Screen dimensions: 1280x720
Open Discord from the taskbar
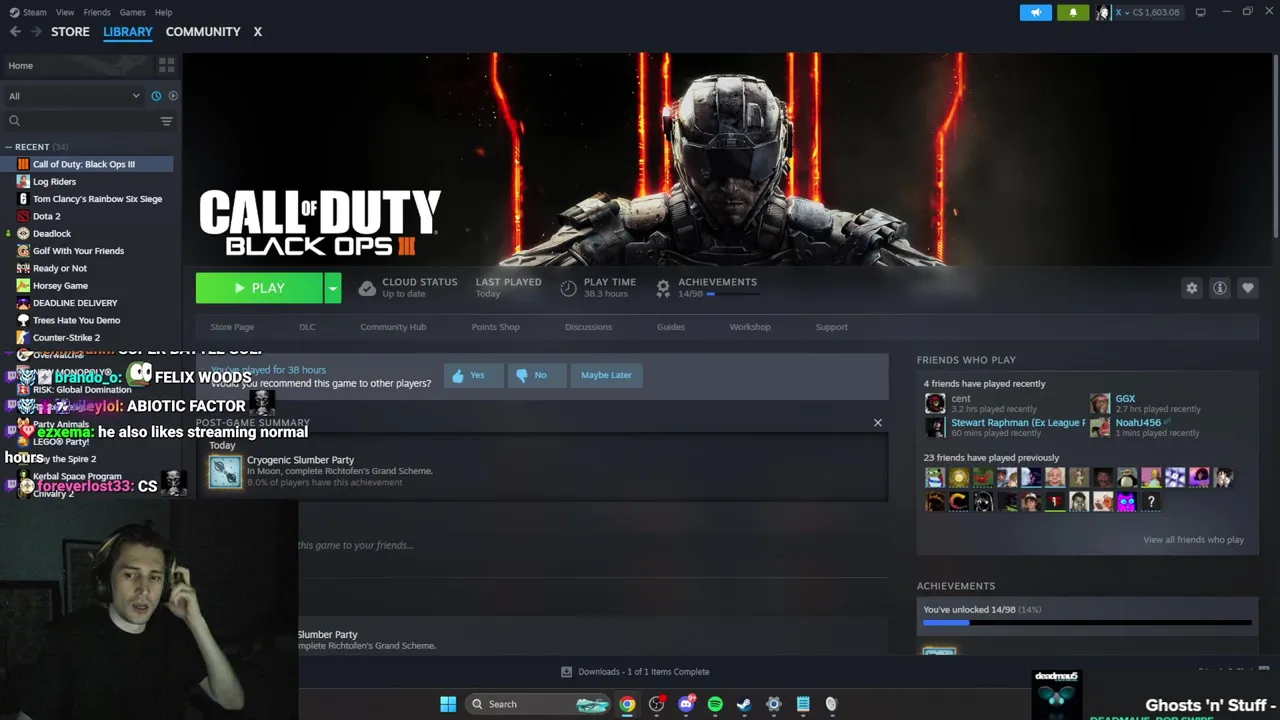coord(686,704)
